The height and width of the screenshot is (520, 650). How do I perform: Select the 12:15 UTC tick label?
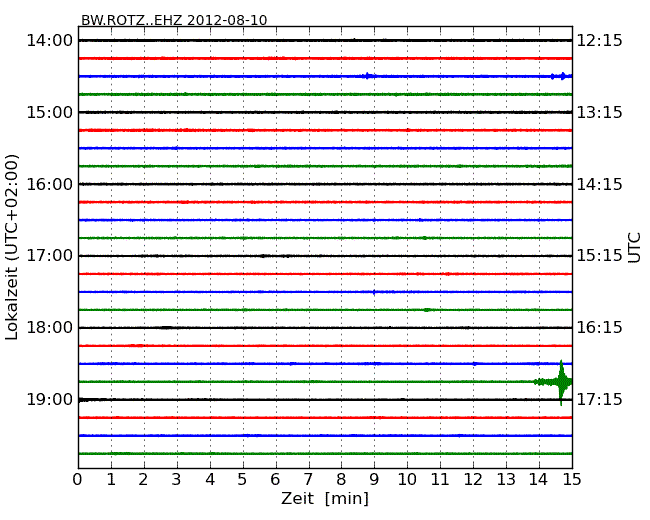pos(600,41)
